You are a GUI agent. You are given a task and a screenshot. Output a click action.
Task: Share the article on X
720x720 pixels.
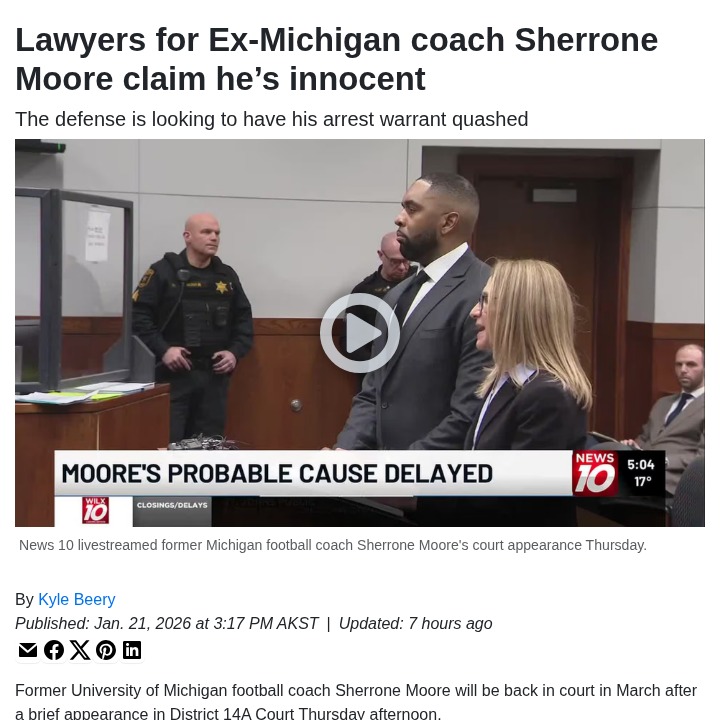pyautogui.click(x=80, y=650)
